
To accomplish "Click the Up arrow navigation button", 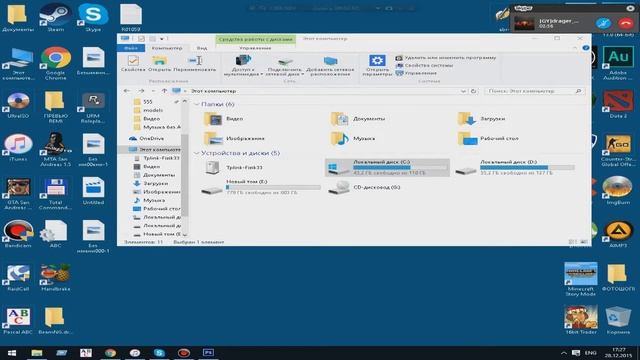I will [164, 91].
